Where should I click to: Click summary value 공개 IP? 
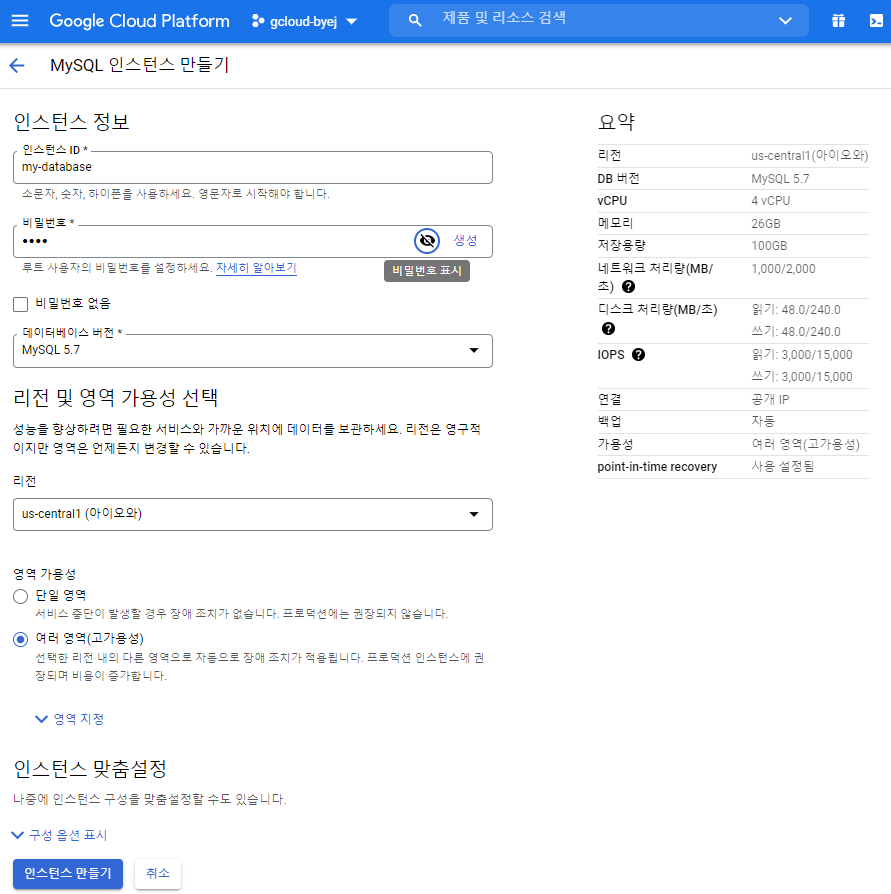(770, 399)
